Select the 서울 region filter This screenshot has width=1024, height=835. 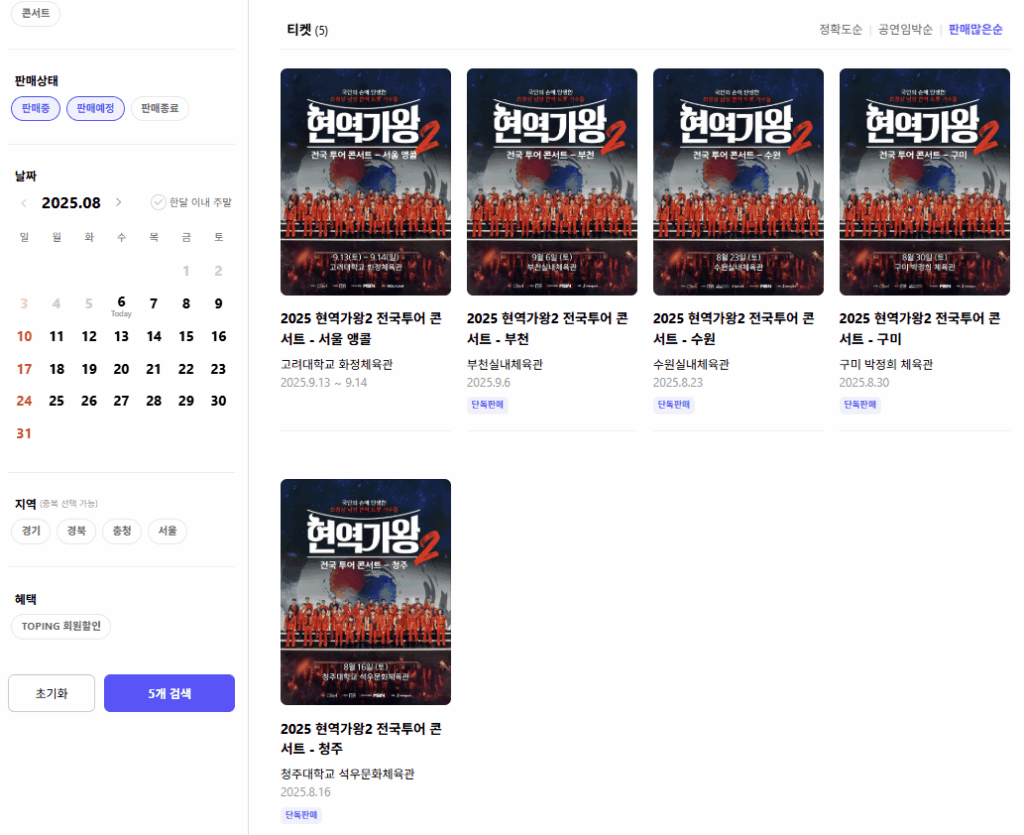click(x=167, y=532)
